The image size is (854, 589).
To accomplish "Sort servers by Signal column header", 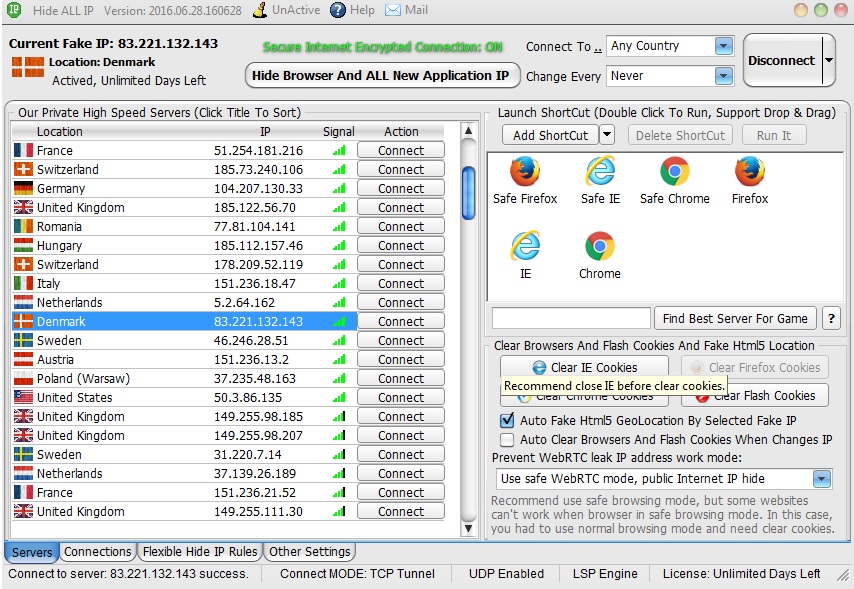I will [x=338, y=131].
